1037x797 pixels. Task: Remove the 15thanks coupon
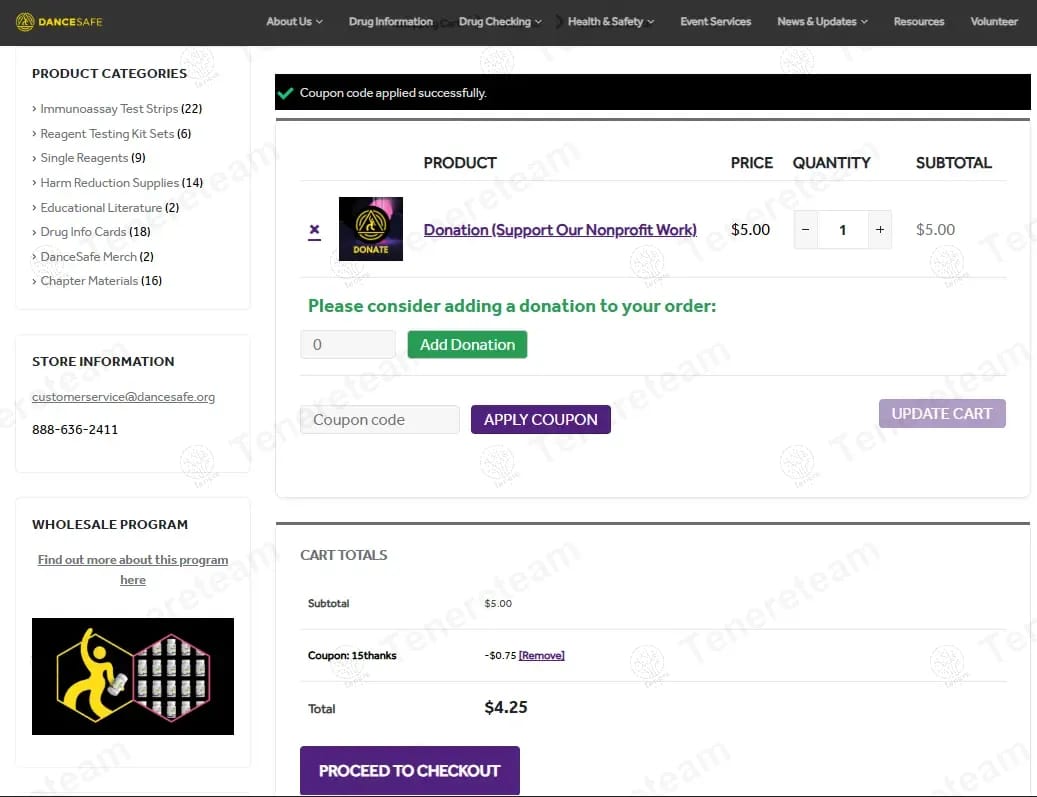point(541,655)
